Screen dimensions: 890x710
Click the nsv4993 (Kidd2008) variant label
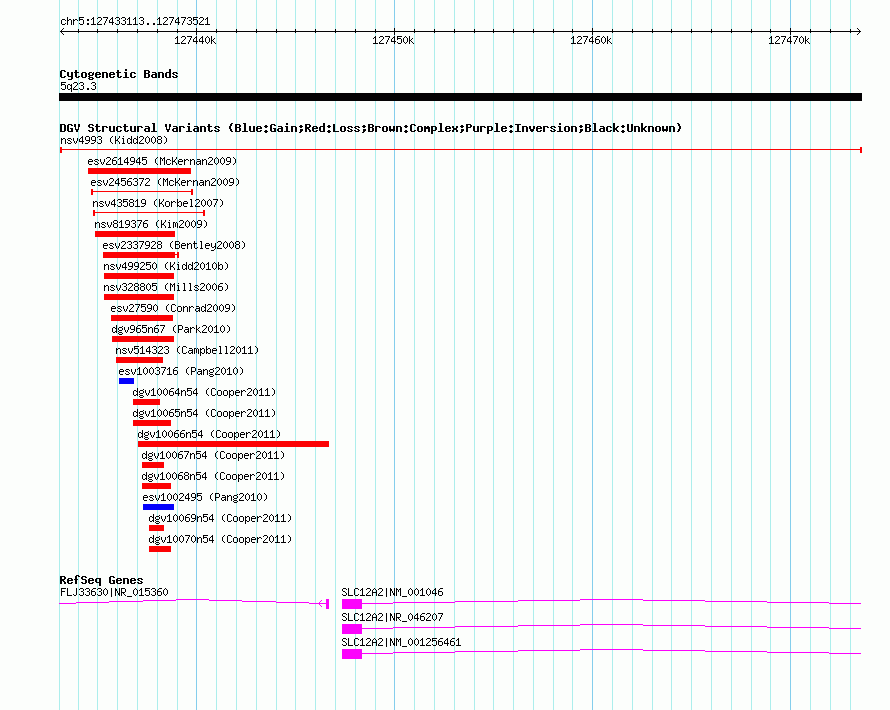[114, 140]
